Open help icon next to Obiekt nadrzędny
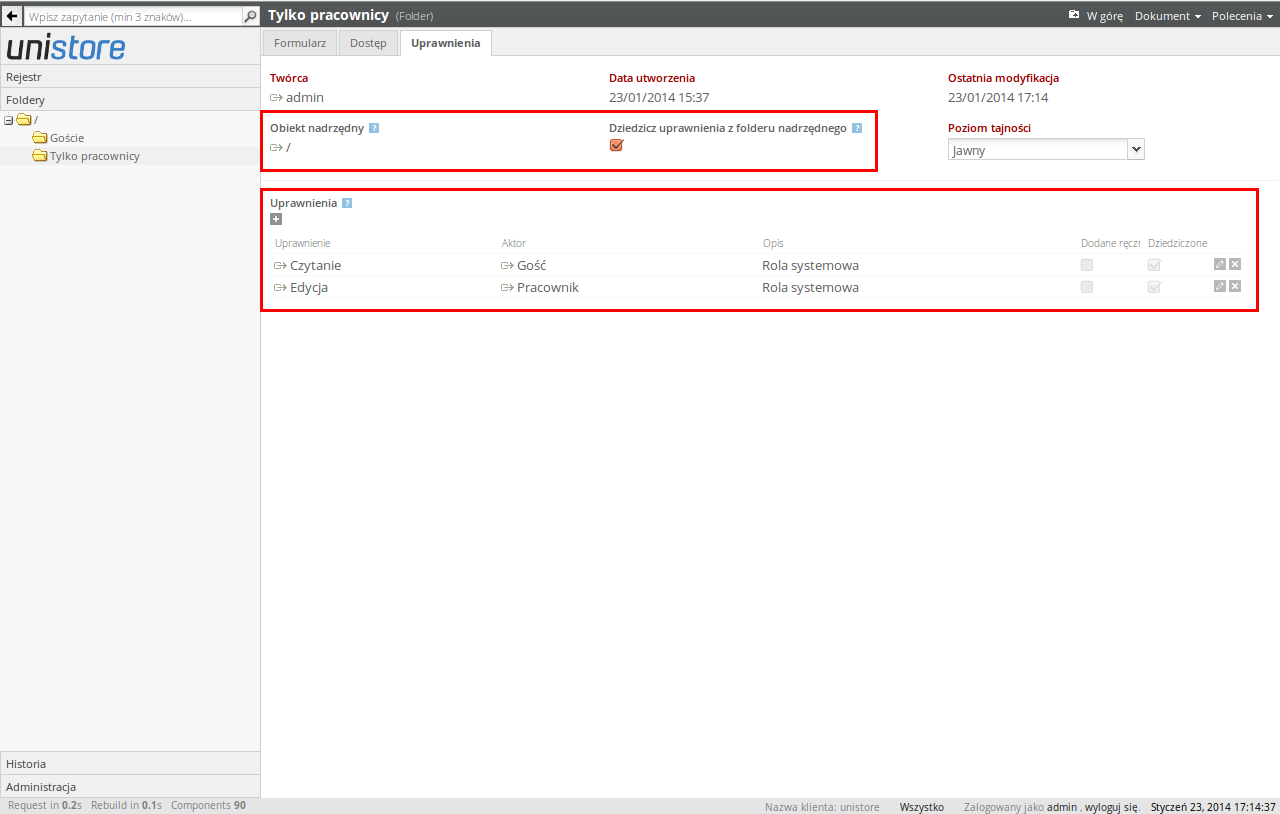Viewport: 1280px width, 814px height. pos(374,128)
